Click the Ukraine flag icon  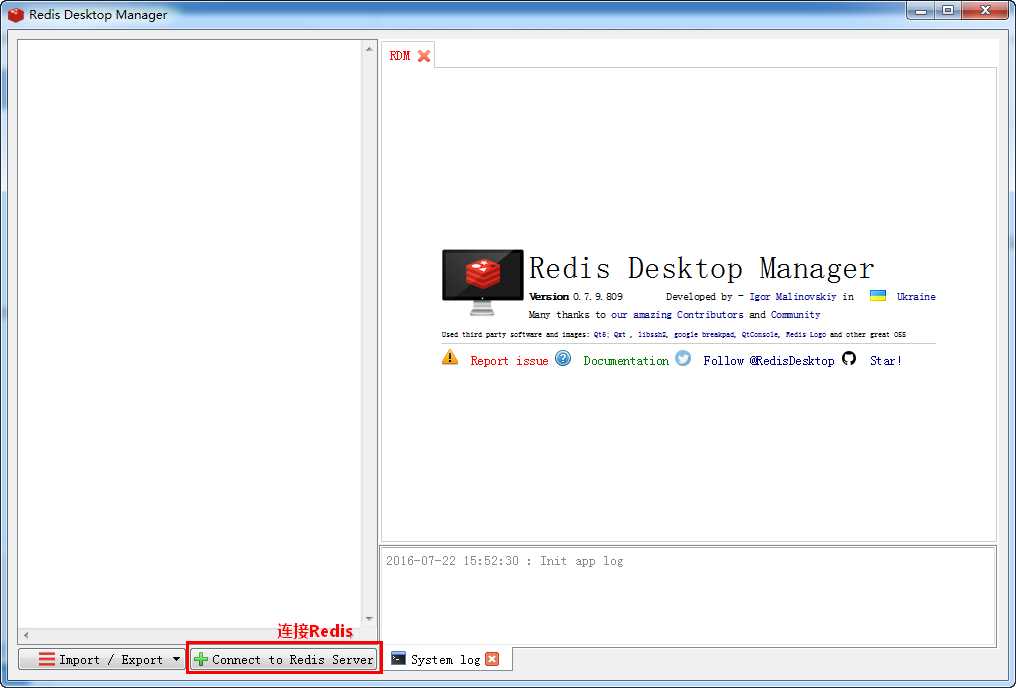(877, 295)
